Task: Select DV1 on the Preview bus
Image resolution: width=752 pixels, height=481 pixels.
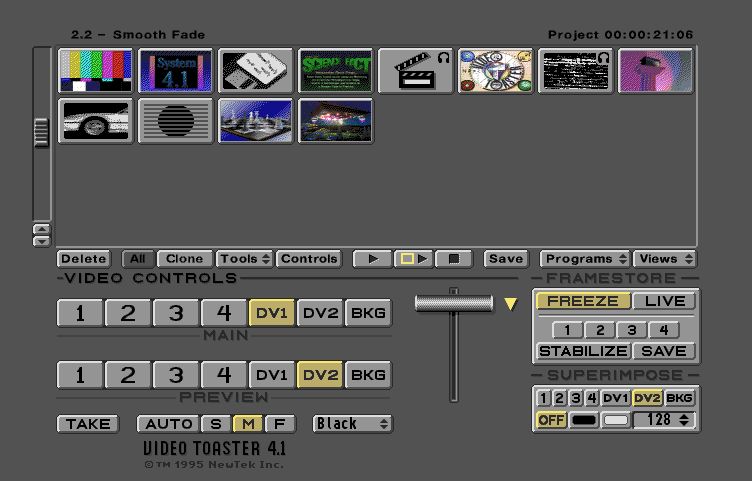Action: [271, 375]
